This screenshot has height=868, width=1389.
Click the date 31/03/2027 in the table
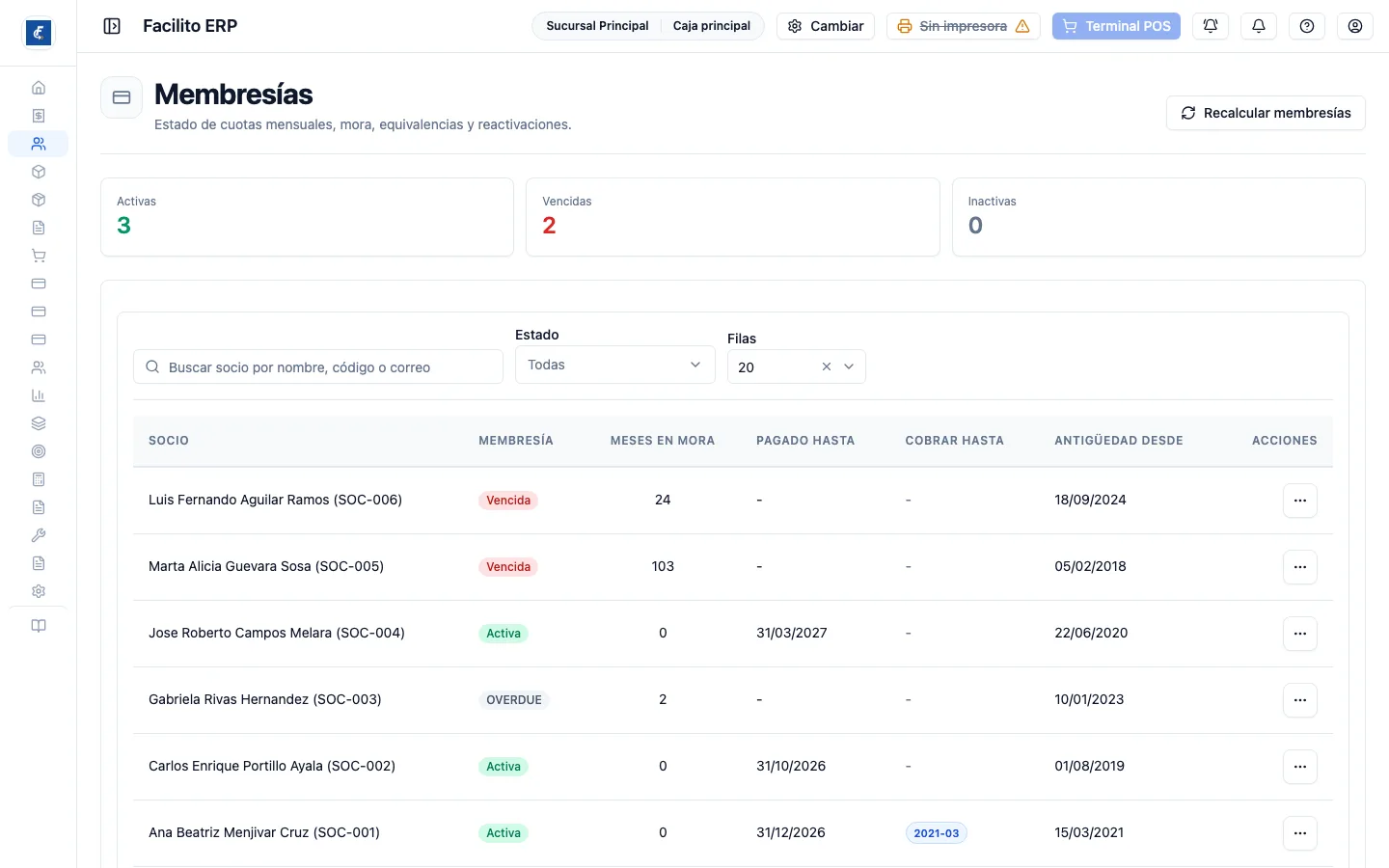(792, 633)
